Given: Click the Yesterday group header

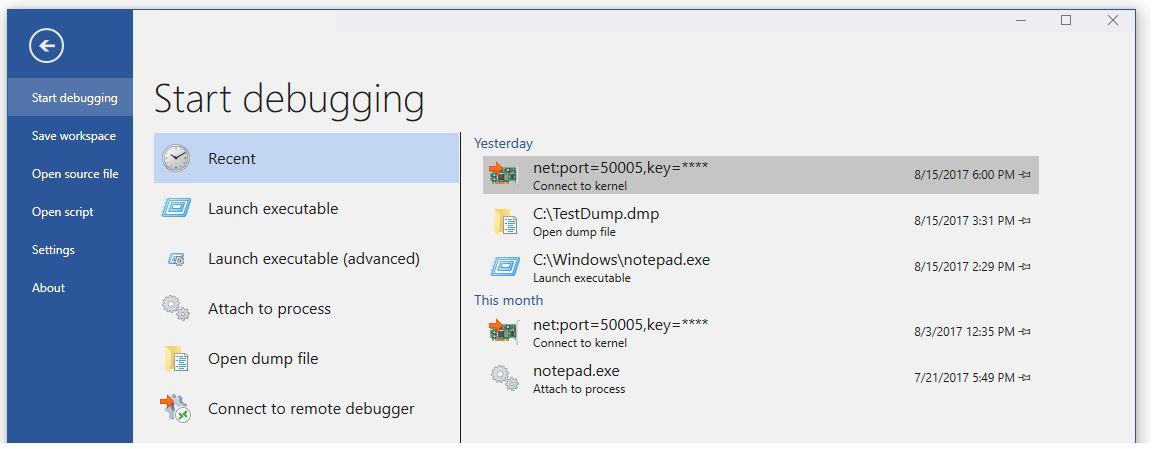Looking at the screenshot, I should (x=503, y=143).
